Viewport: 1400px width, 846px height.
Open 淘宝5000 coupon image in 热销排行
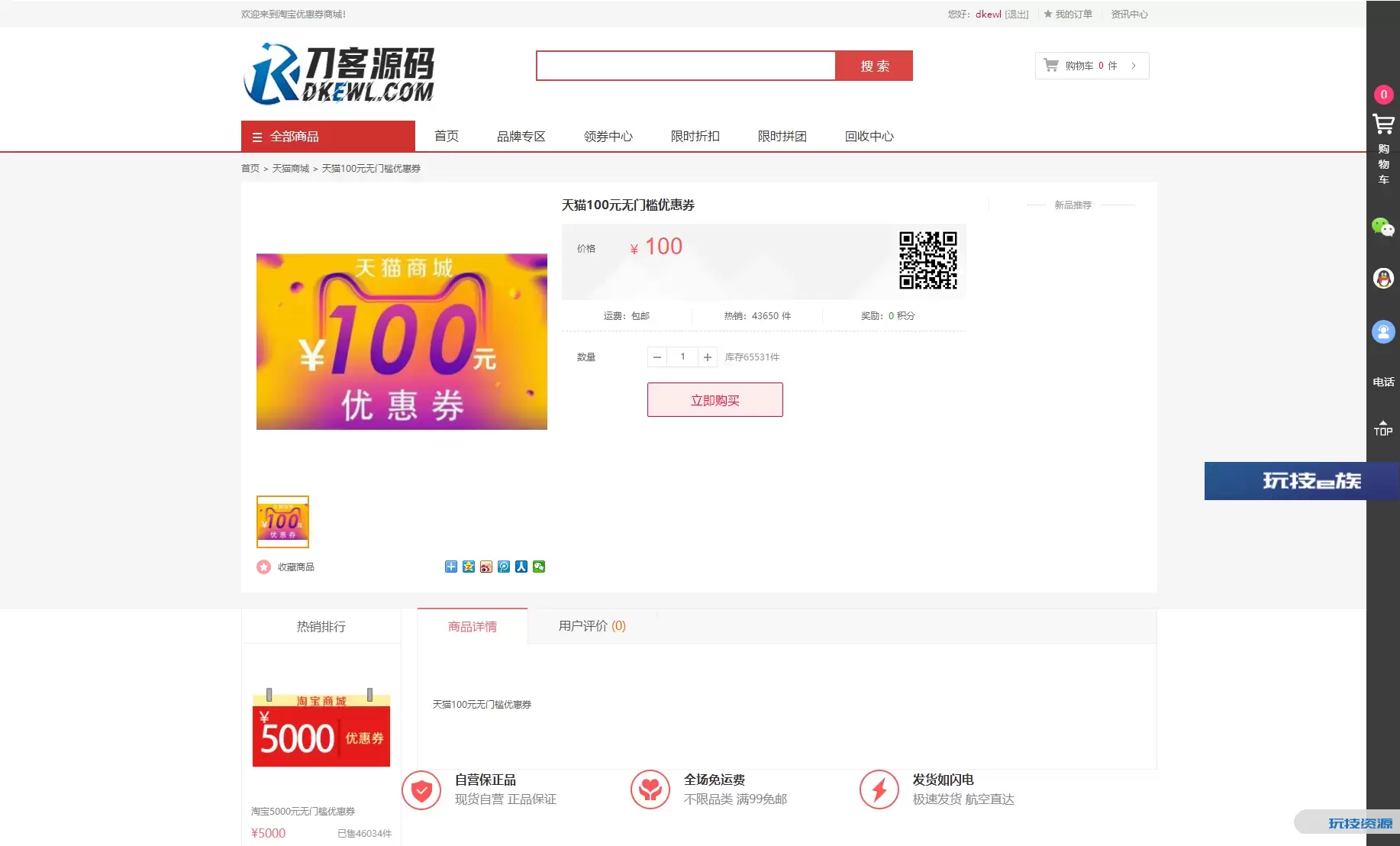321,728
